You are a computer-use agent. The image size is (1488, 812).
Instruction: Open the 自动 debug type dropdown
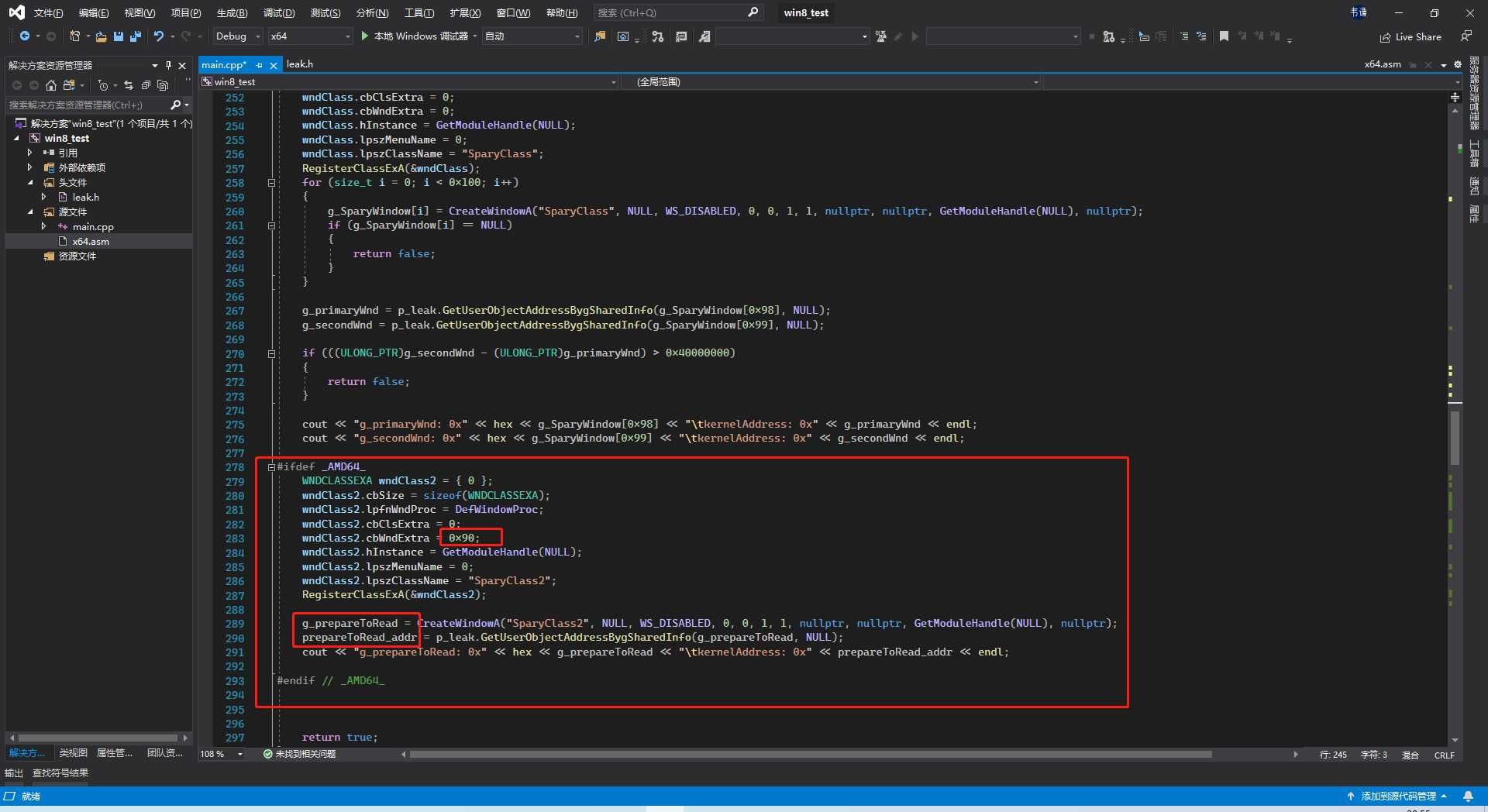coord(532,36)
